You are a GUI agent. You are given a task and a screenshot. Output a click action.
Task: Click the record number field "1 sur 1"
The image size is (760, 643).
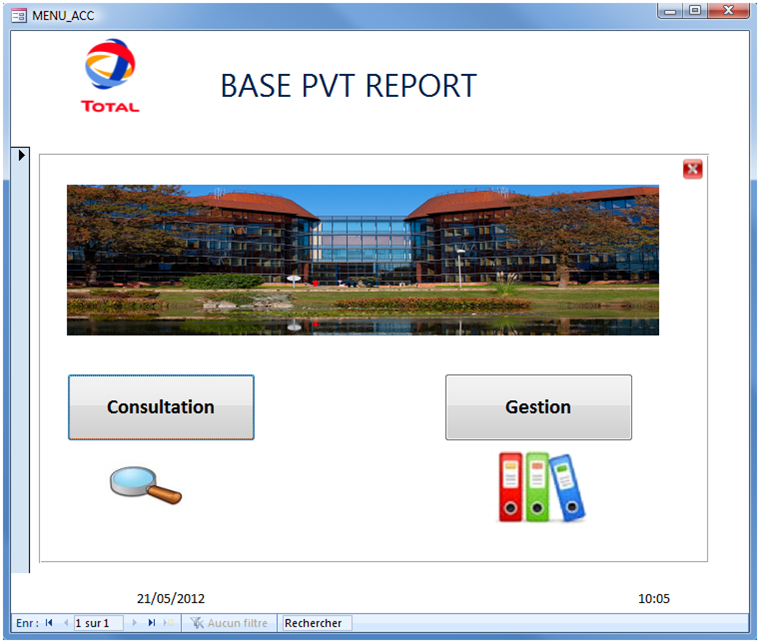[98, 623]
